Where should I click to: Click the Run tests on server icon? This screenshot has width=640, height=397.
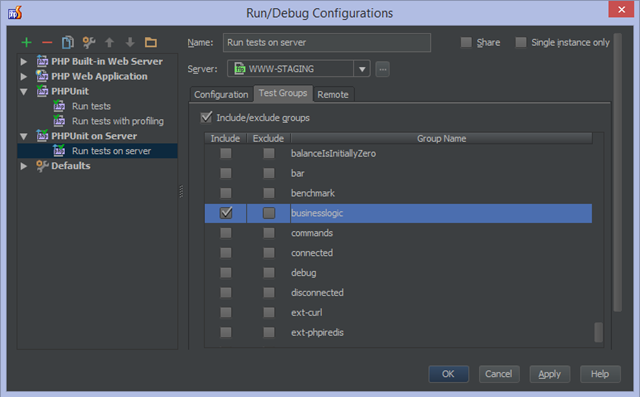(x=59, y=151)
